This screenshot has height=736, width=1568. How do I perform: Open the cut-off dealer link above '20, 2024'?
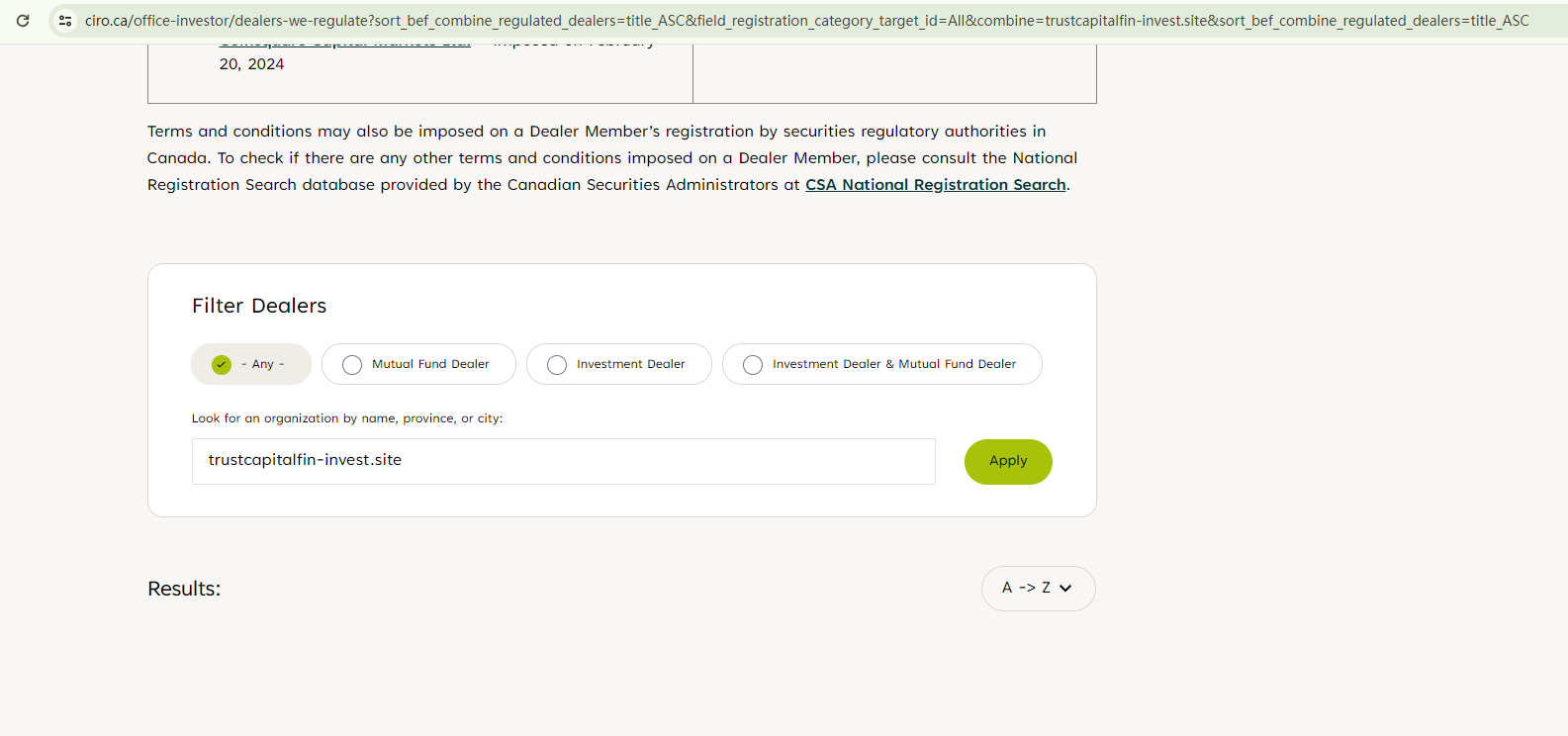pos(344,46)
